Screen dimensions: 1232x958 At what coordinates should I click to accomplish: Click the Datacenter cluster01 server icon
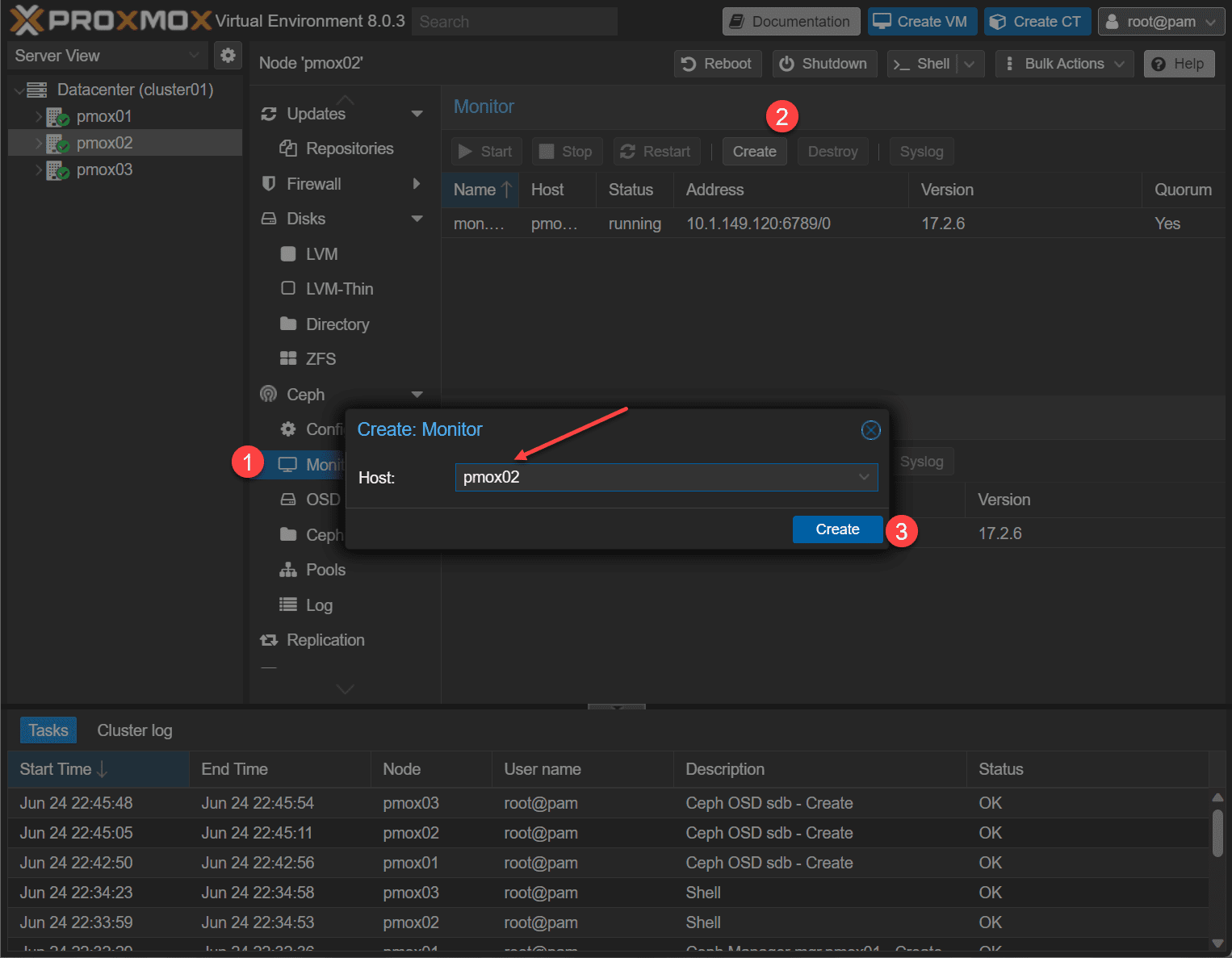[x=37, y=90]
